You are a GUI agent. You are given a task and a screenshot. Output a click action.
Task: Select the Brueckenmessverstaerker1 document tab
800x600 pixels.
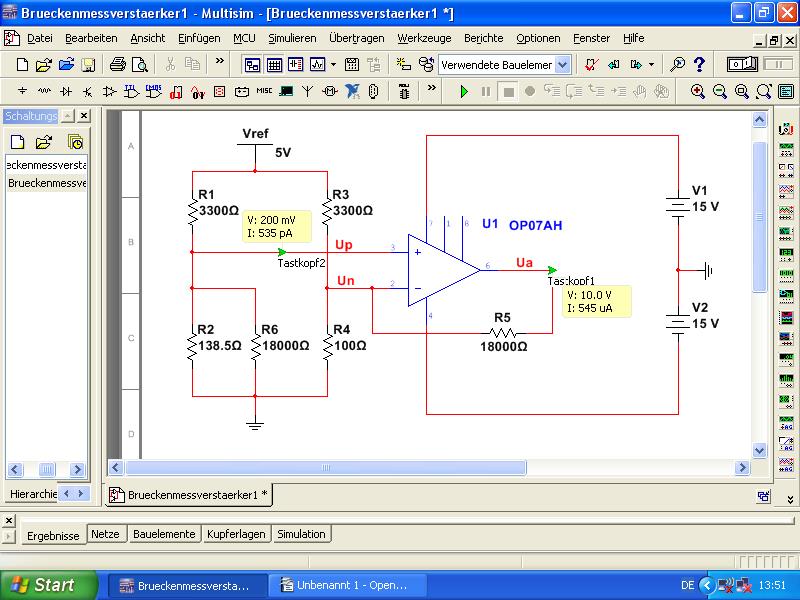point(189,495)
